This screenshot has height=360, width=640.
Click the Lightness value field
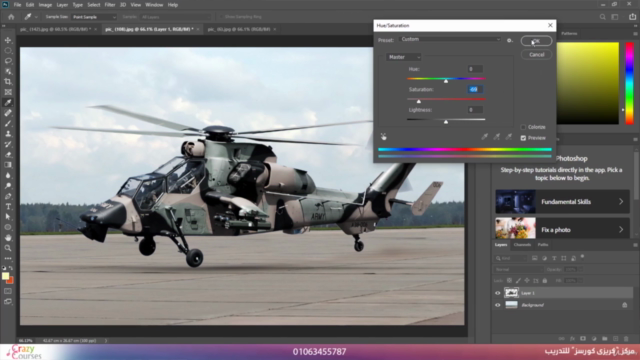click(475, 110)
